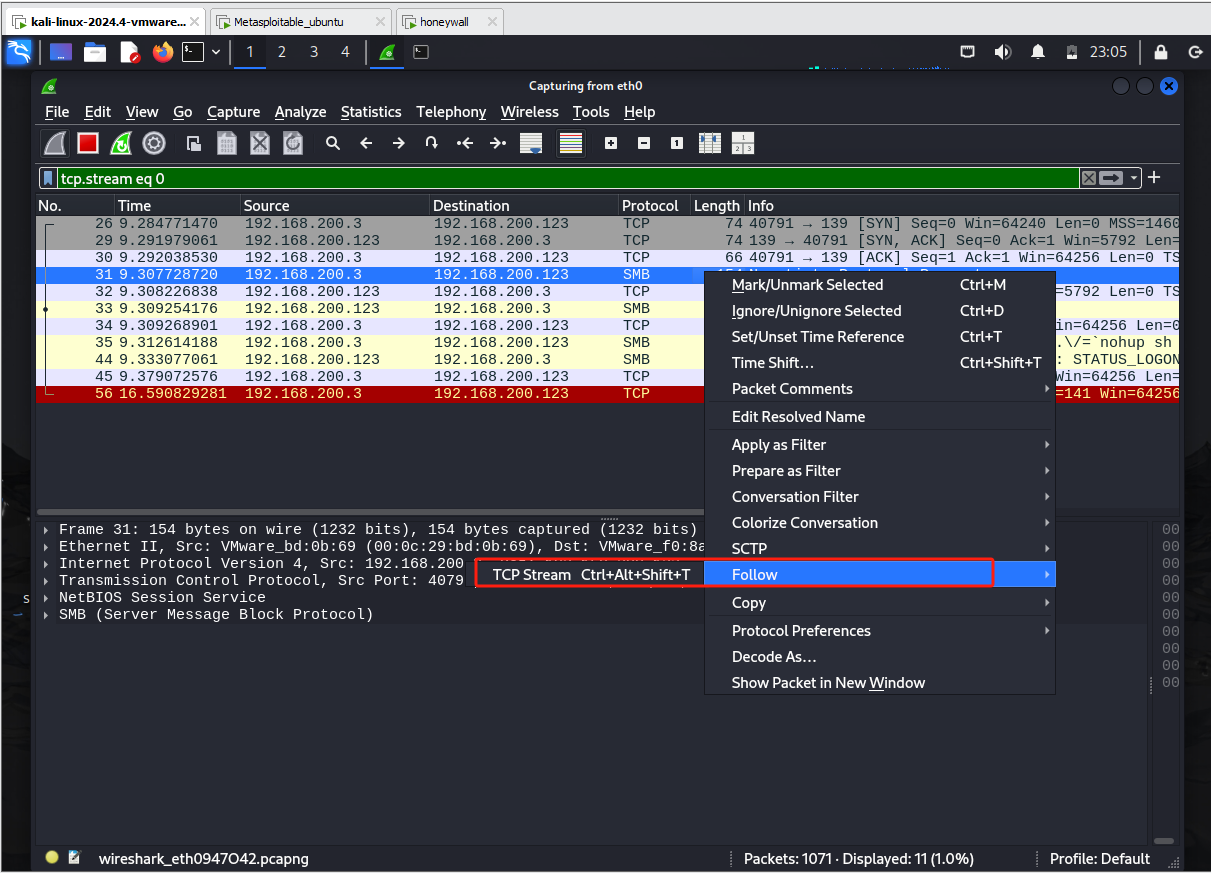
Task: Select packet number 56 row
Action: click(x=608, y=394)
